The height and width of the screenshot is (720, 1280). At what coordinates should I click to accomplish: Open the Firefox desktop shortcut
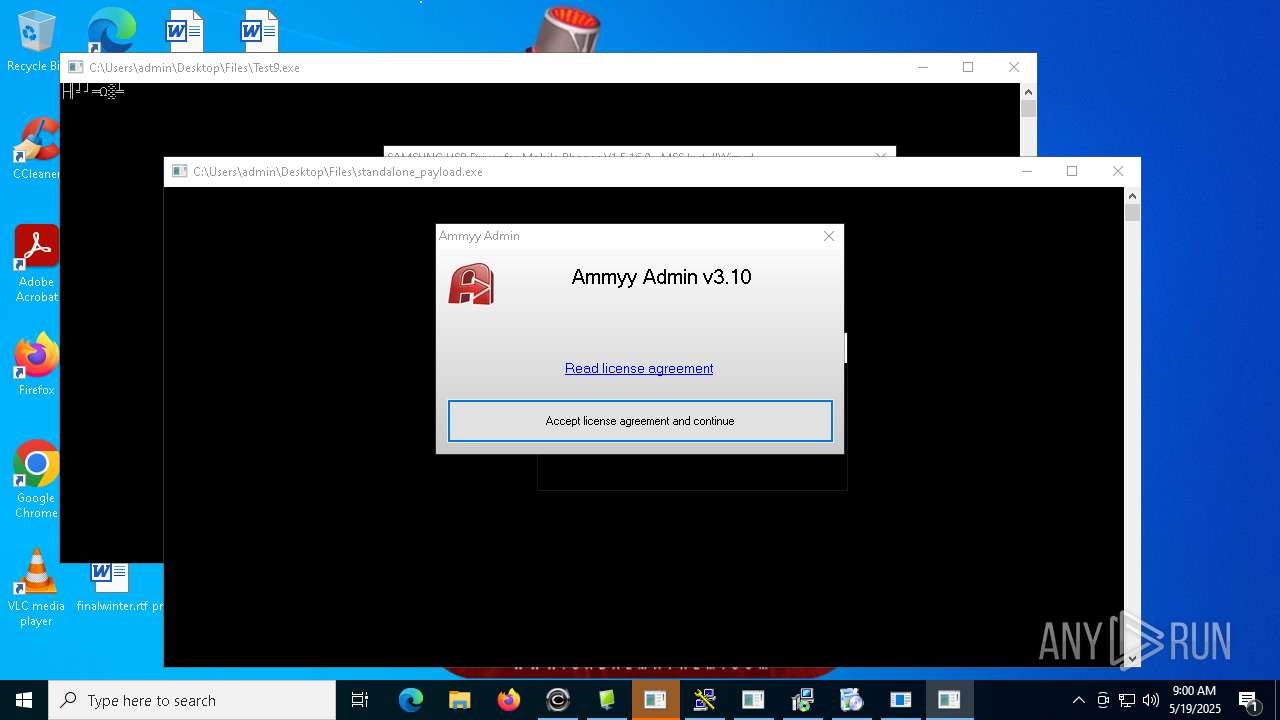click(36, 365)
